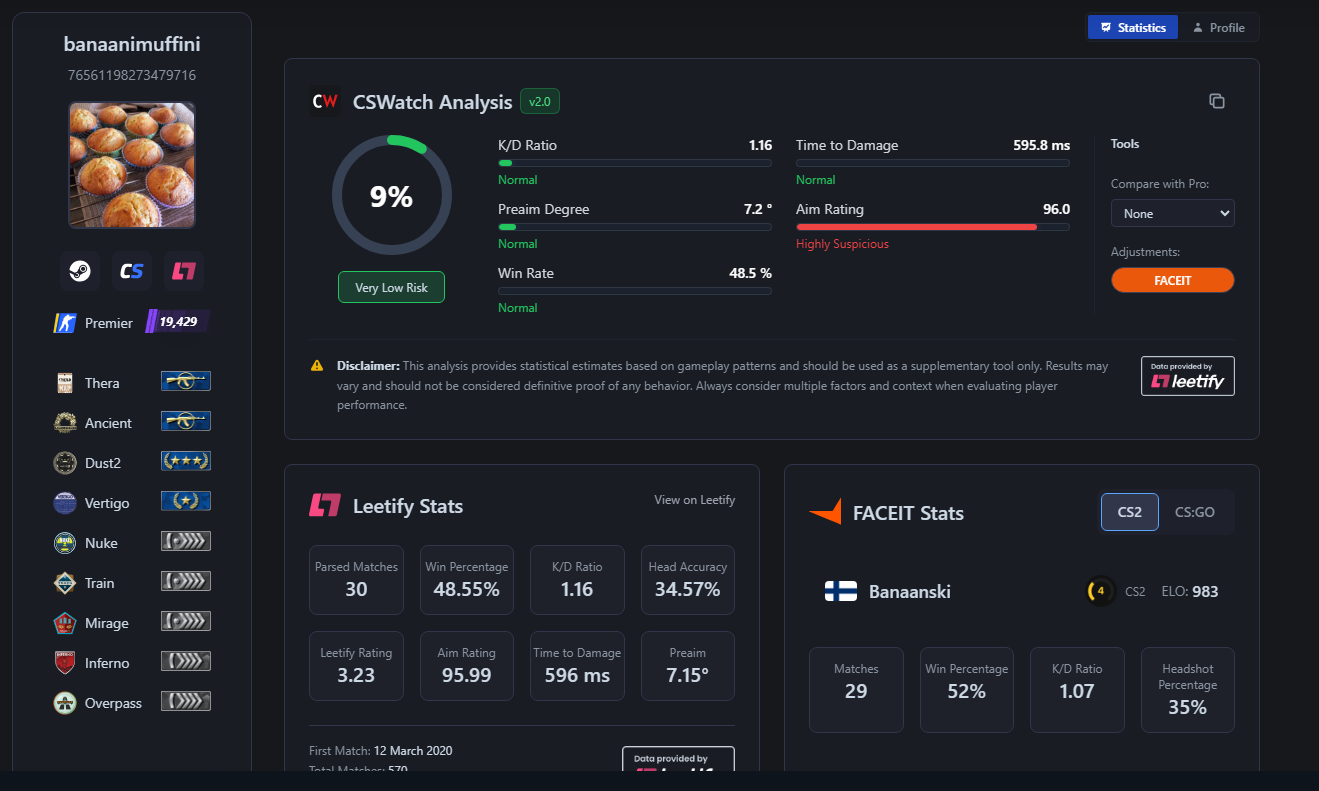
Task: Click the Leetify Rating 3.23 card
Action: [356, 666]
